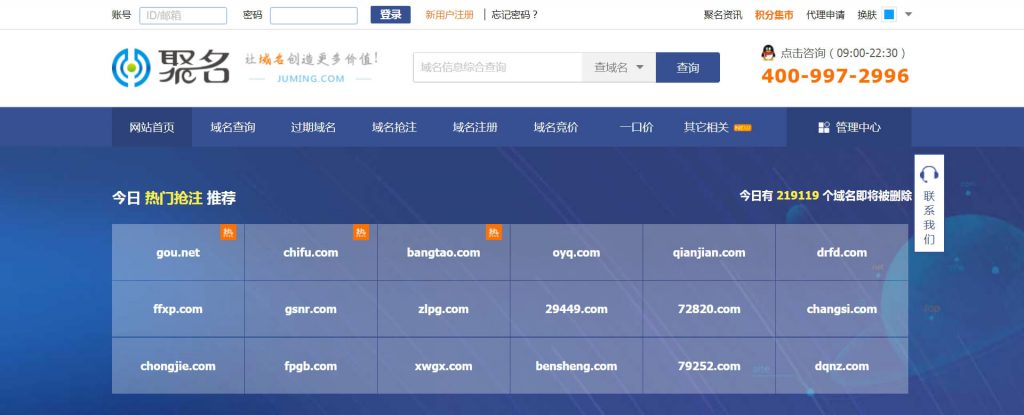Open the 域名抢注 navigation item
Screen dimensions: 1024x415
394,127
